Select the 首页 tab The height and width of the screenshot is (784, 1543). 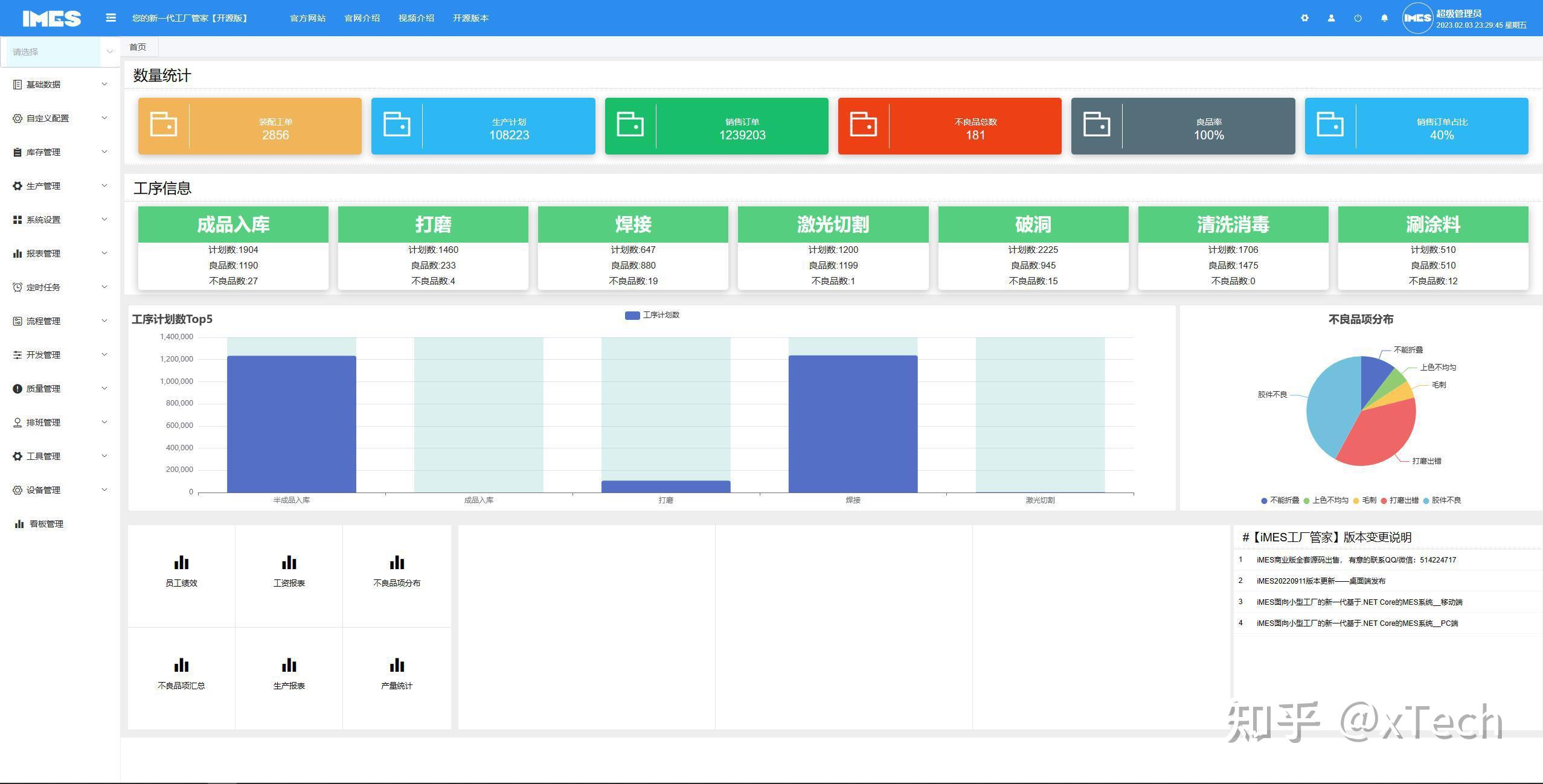pyautogui.click(x=138, y=47)
